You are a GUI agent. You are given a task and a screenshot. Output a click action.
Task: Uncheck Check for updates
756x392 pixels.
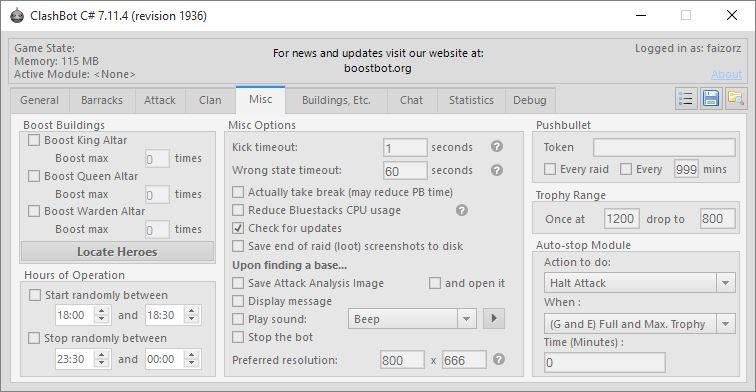tap(238, 228)
